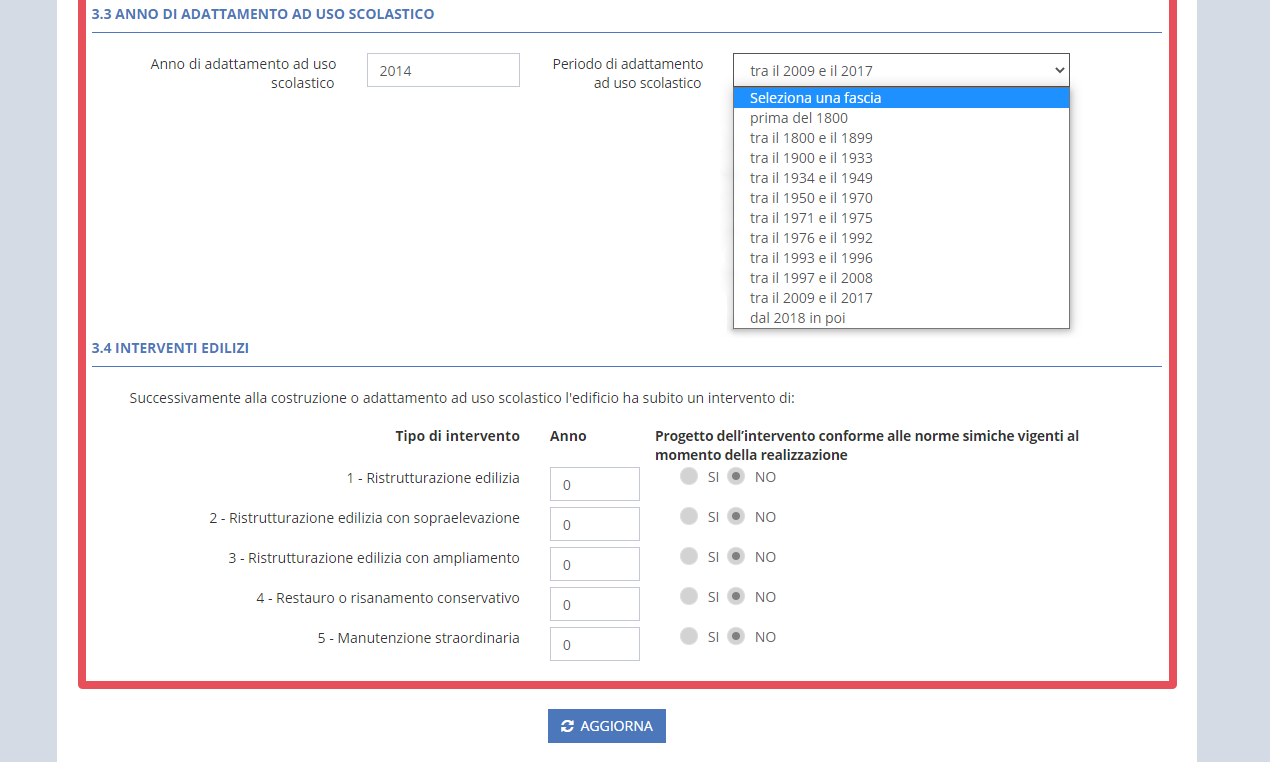Select SI for Ristrutturazione edilizia
The height and width of the screenshot is (762, 1270).
689,477
